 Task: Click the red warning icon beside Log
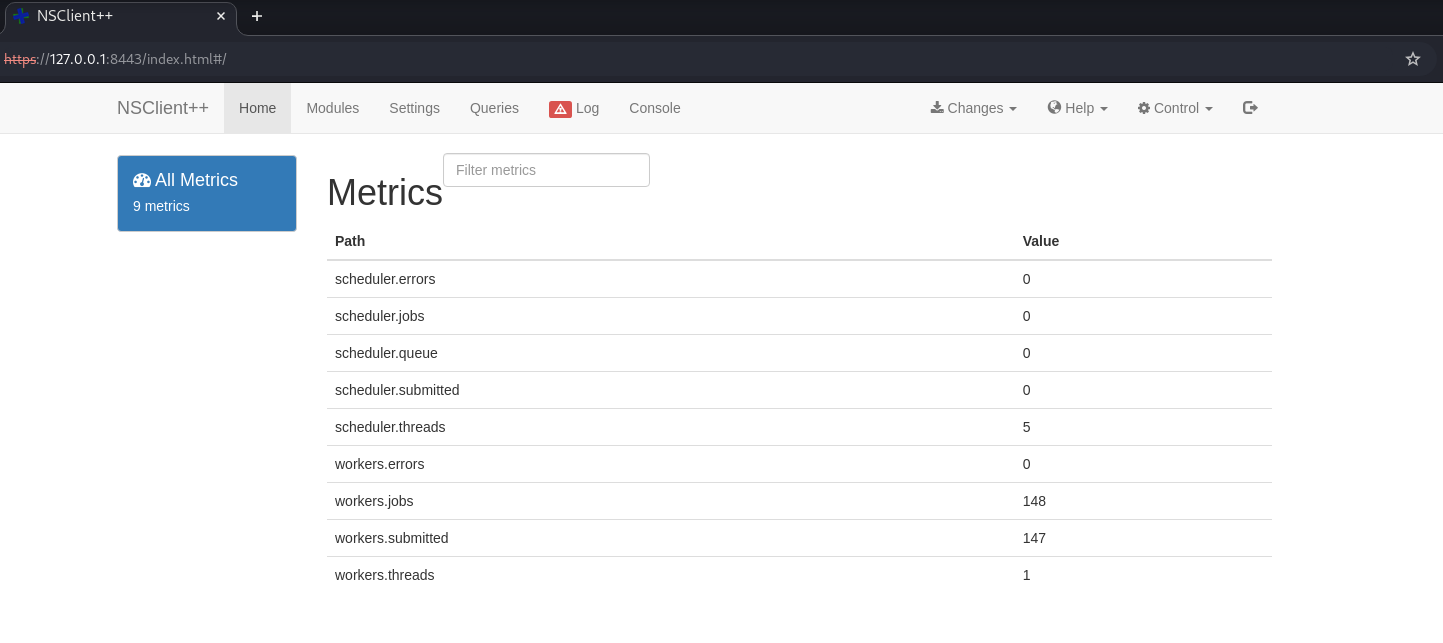tap(560, 109)
